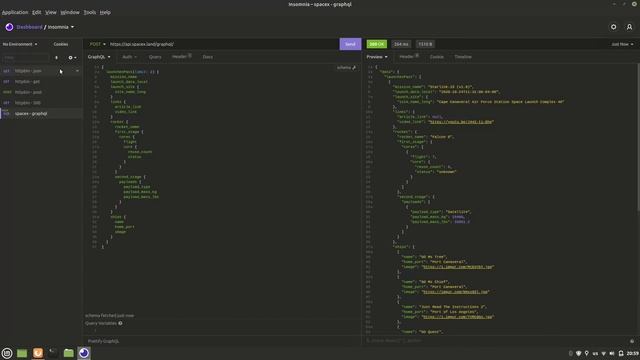This screenshot has width=640, height=360.
Task: Open the Application menu
Action: (x=15, y=12)
